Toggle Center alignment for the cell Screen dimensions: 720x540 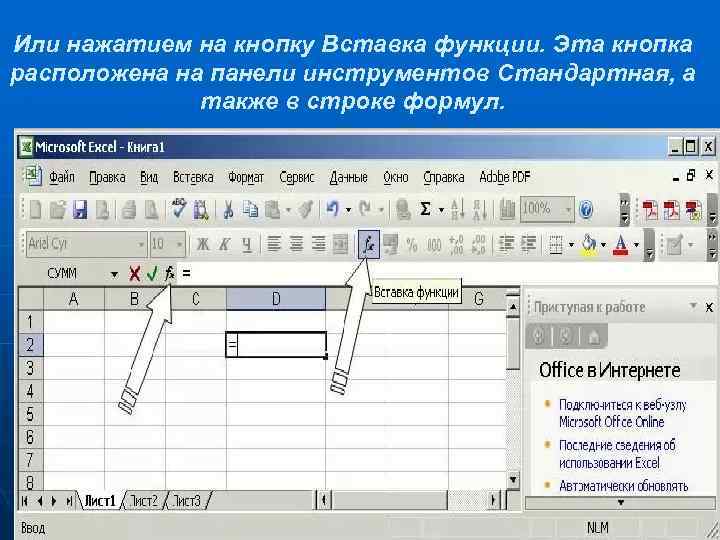296,244
